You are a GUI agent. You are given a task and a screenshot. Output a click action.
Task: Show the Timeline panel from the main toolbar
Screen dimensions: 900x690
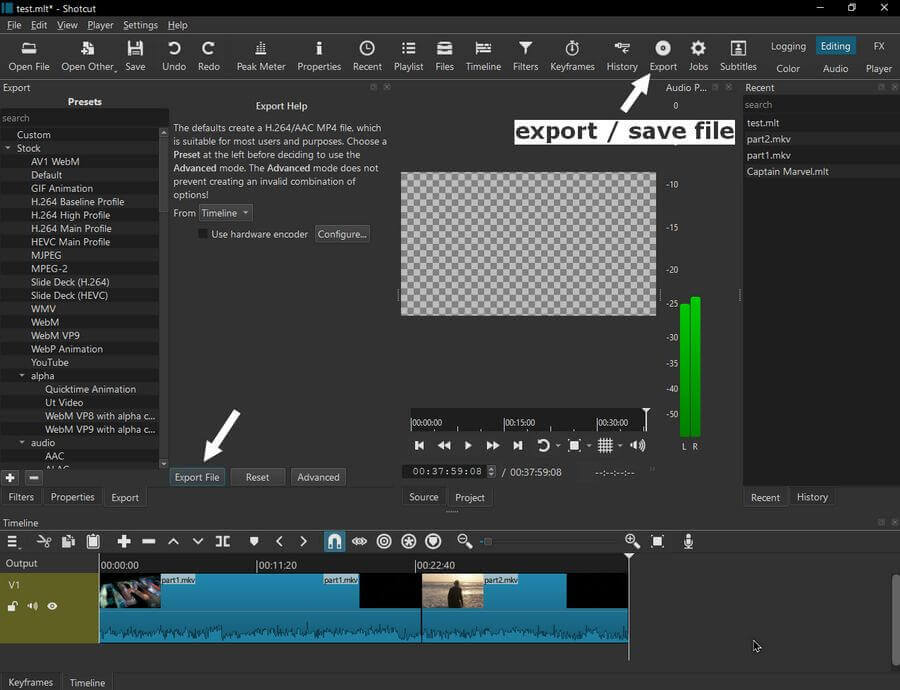pyautogui.click(x=483, y=56)
